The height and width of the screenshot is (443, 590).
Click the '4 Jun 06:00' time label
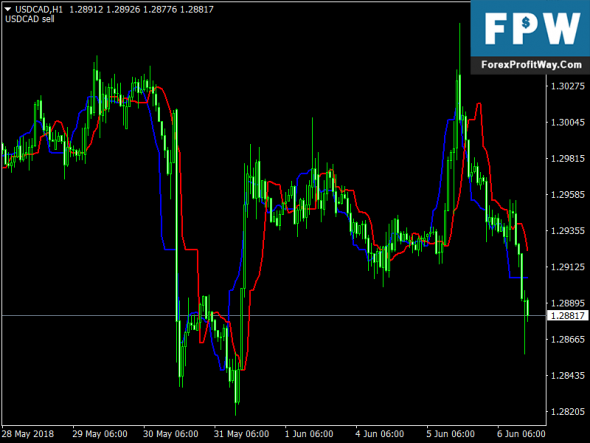point(379,434)
